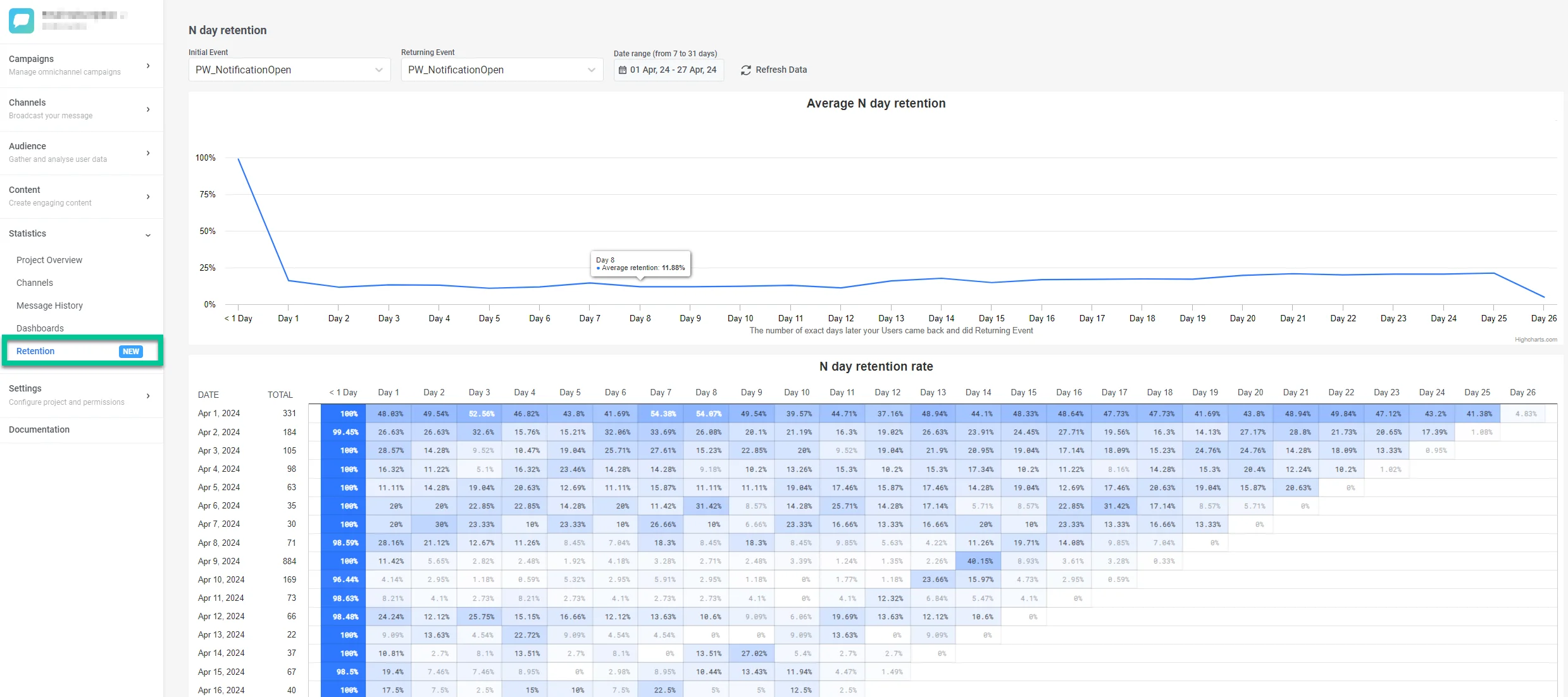Click Apr 9 Day 14 cell 40.15%
Screen dimensions: 1568x697
tap(979, 561)
